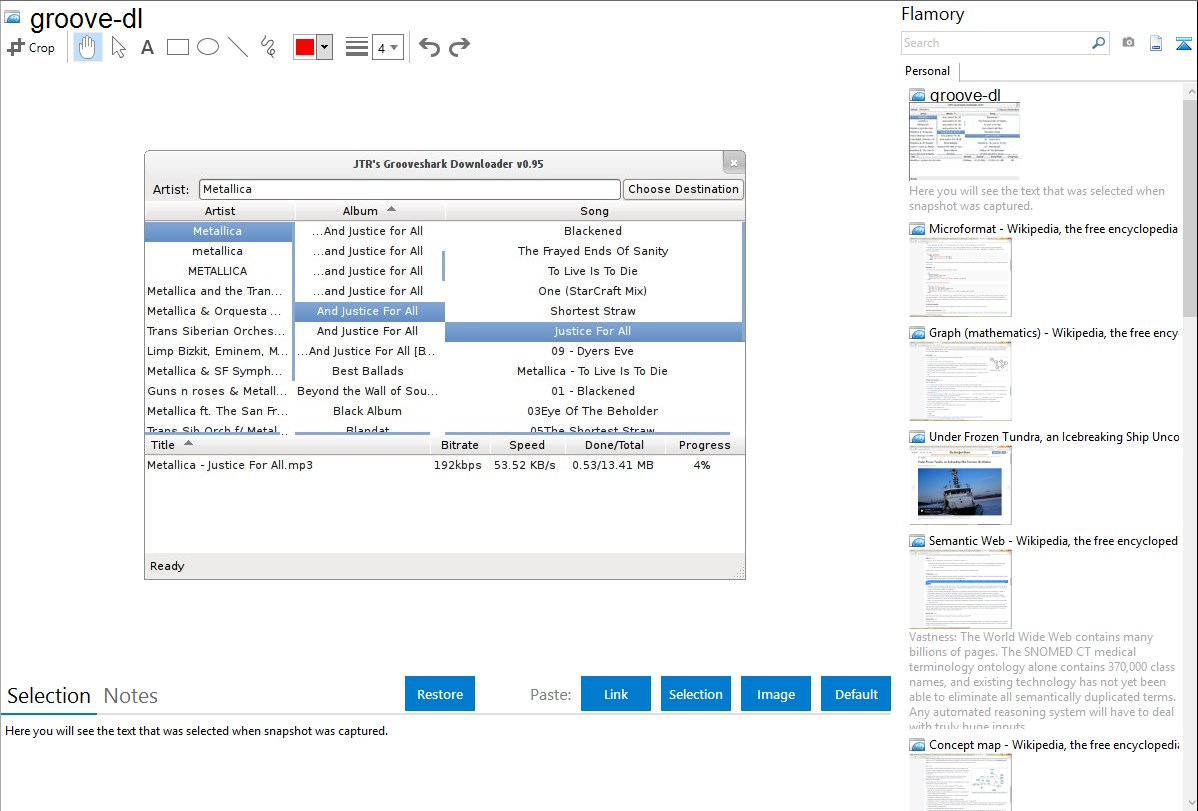This screenshot has width=1198, height=811.
Task: Open the groove-dl snapshot thumbnail
Action: [x=964, y=141]
